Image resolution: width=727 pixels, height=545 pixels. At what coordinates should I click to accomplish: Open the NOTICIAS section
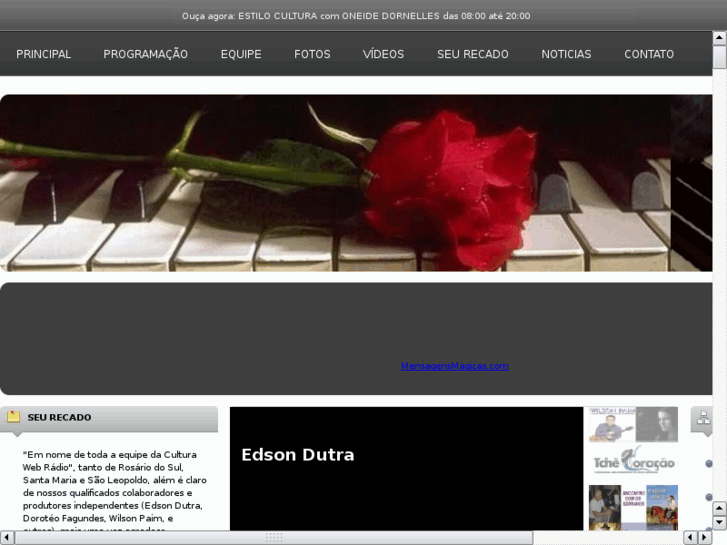click(x=566, y=54)
